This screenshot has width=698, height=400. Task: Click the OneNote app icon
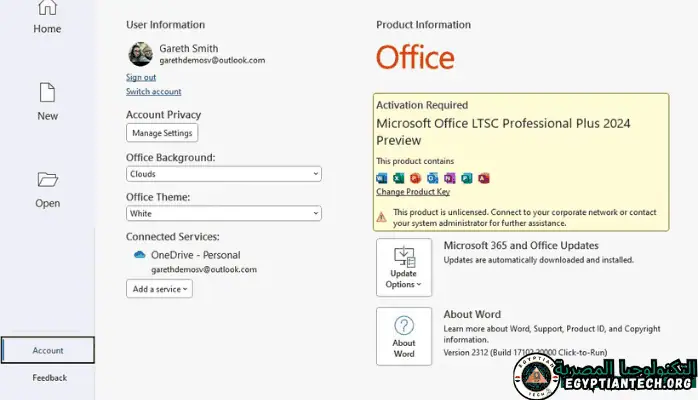(449, 178)
